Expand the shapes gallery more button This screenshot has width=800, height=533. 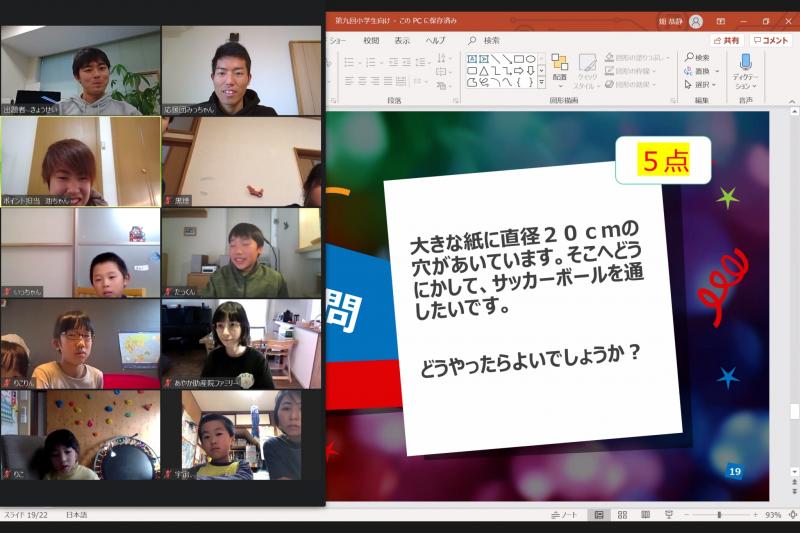click(x=541, y=82)
